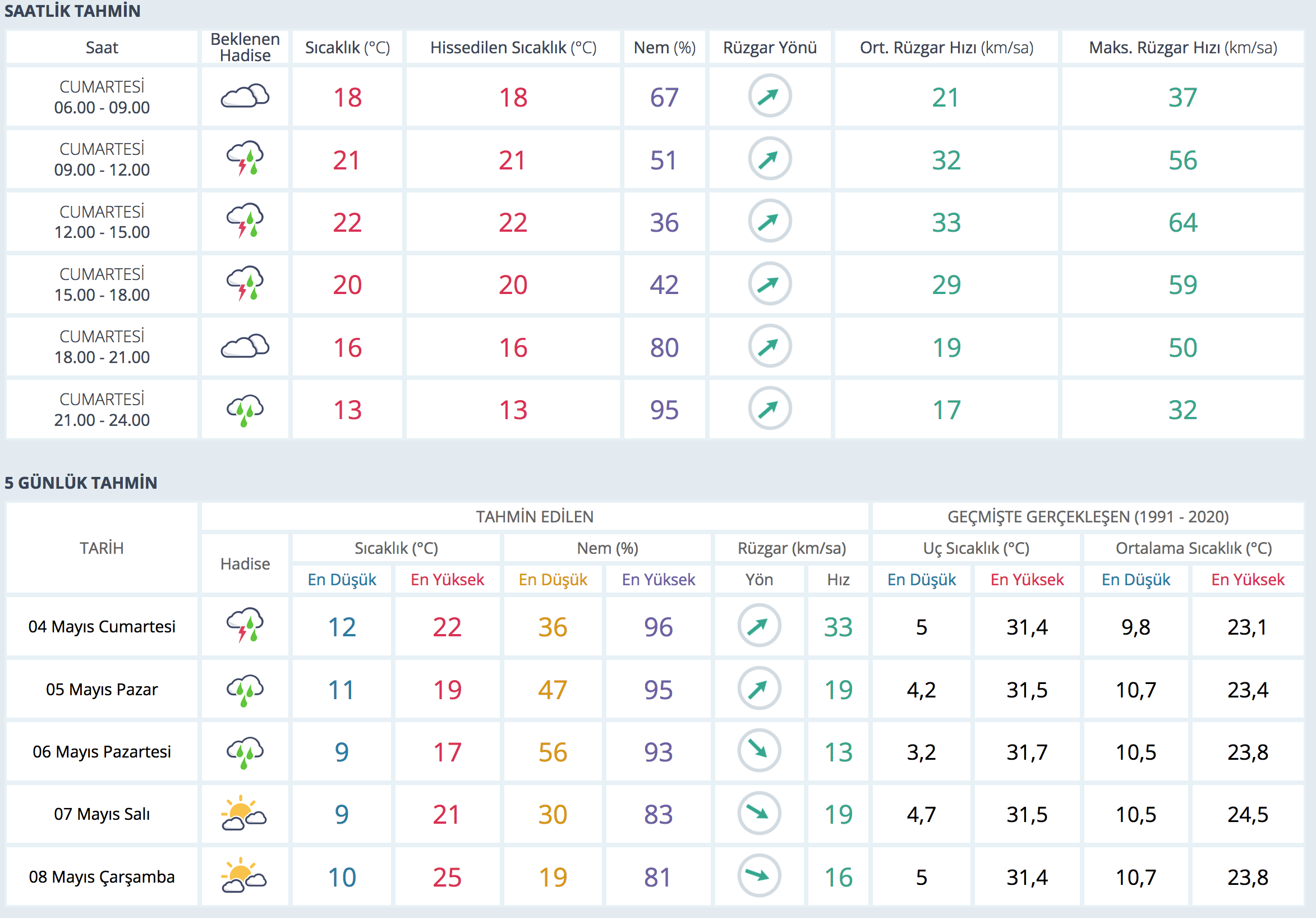1316x918 pixels.
Task: Click the cloudy icon for 06.00 - 09.00
Action: click(245, 97)
